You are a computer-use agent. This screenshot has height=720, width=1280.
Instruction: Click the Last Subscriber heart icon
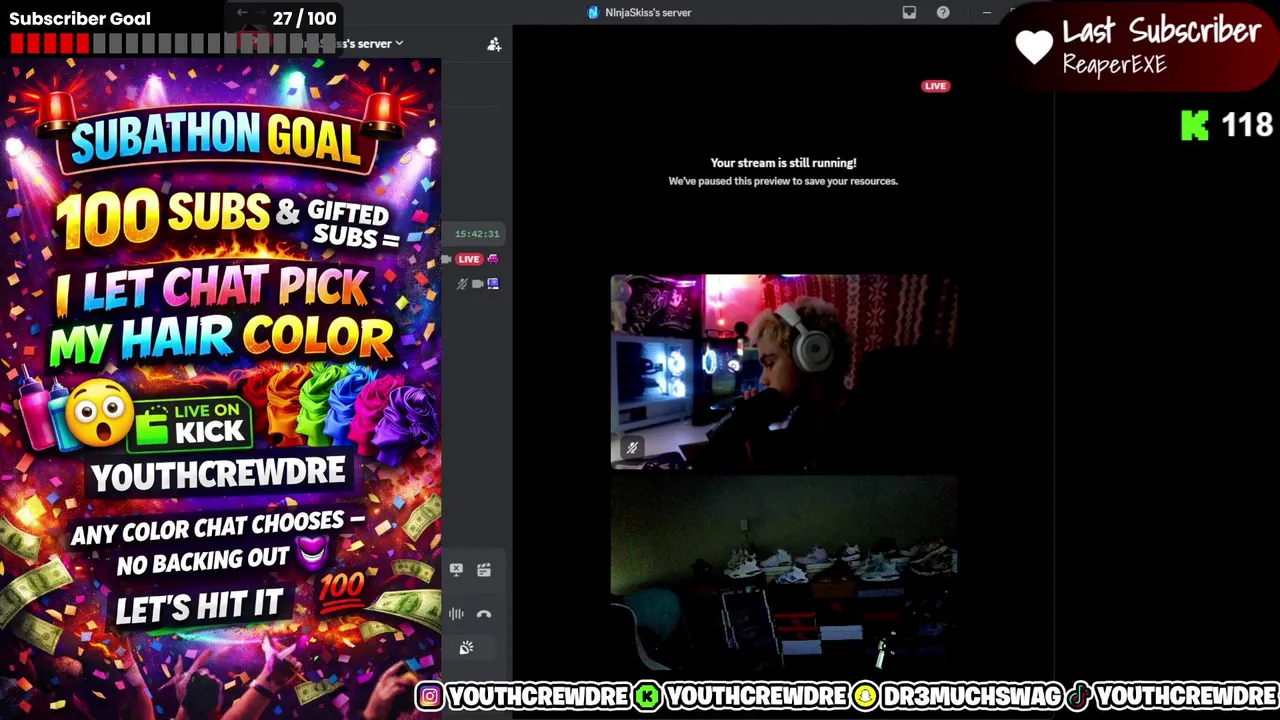1034,46
